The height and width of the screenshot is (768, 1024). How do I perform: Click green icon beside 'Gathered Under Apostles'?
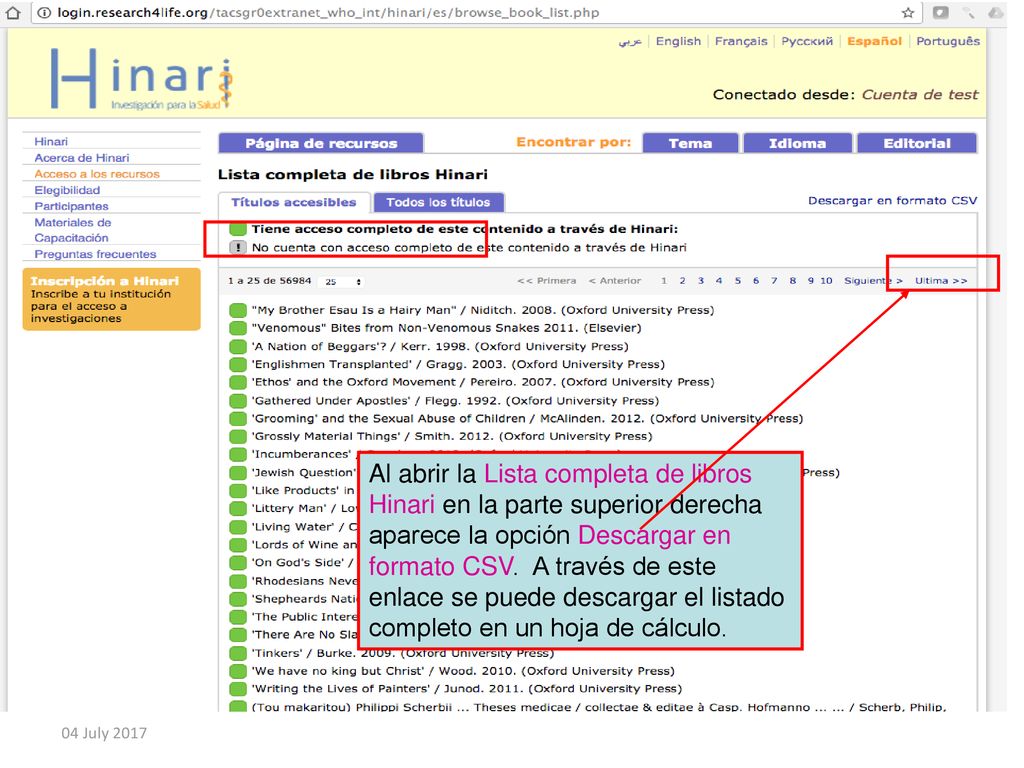238,401
